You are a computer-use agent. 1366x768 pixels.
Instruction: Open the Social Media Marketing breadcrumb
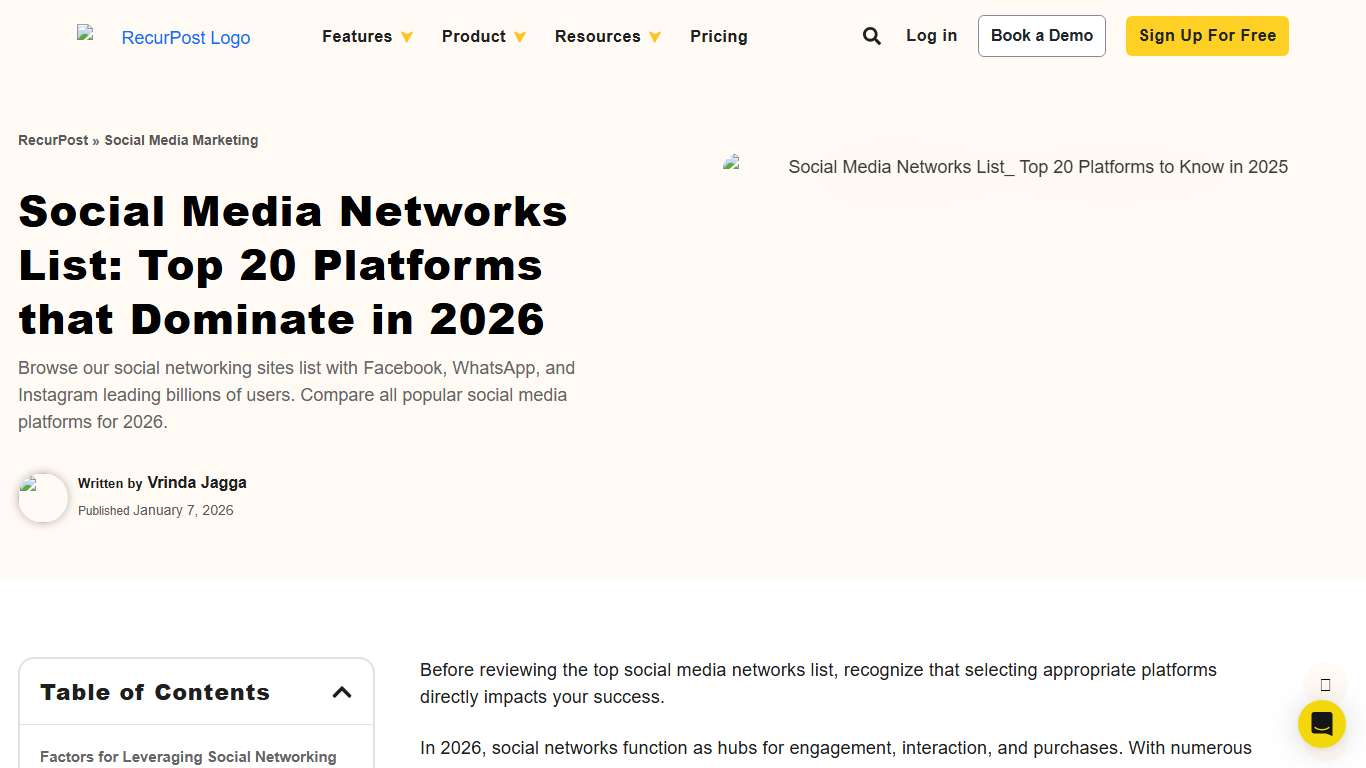click(x=181, y=140)
